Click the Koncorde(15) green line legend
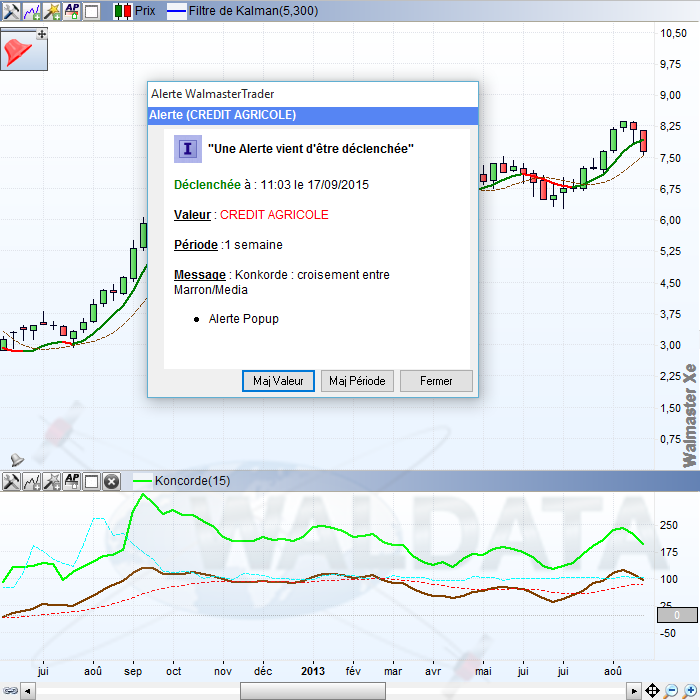Viewport: 700px width, 700px height. click(x=182, y=481)
